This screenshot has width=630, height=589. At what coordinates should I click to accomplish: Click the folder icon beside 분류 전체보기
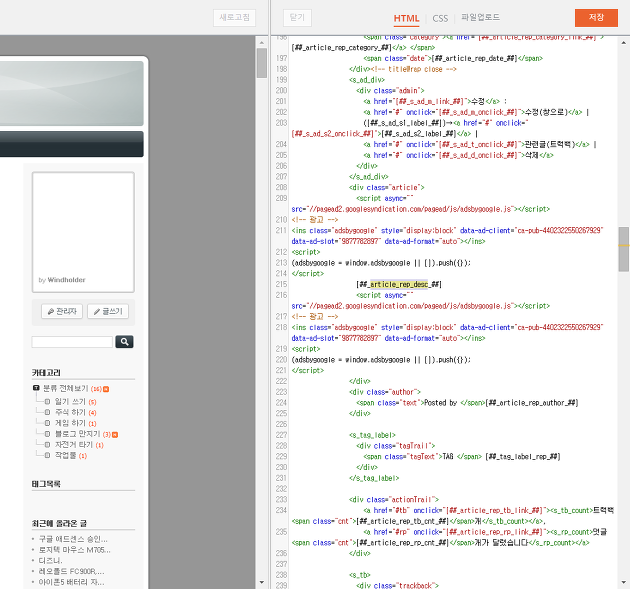point(36,388)
